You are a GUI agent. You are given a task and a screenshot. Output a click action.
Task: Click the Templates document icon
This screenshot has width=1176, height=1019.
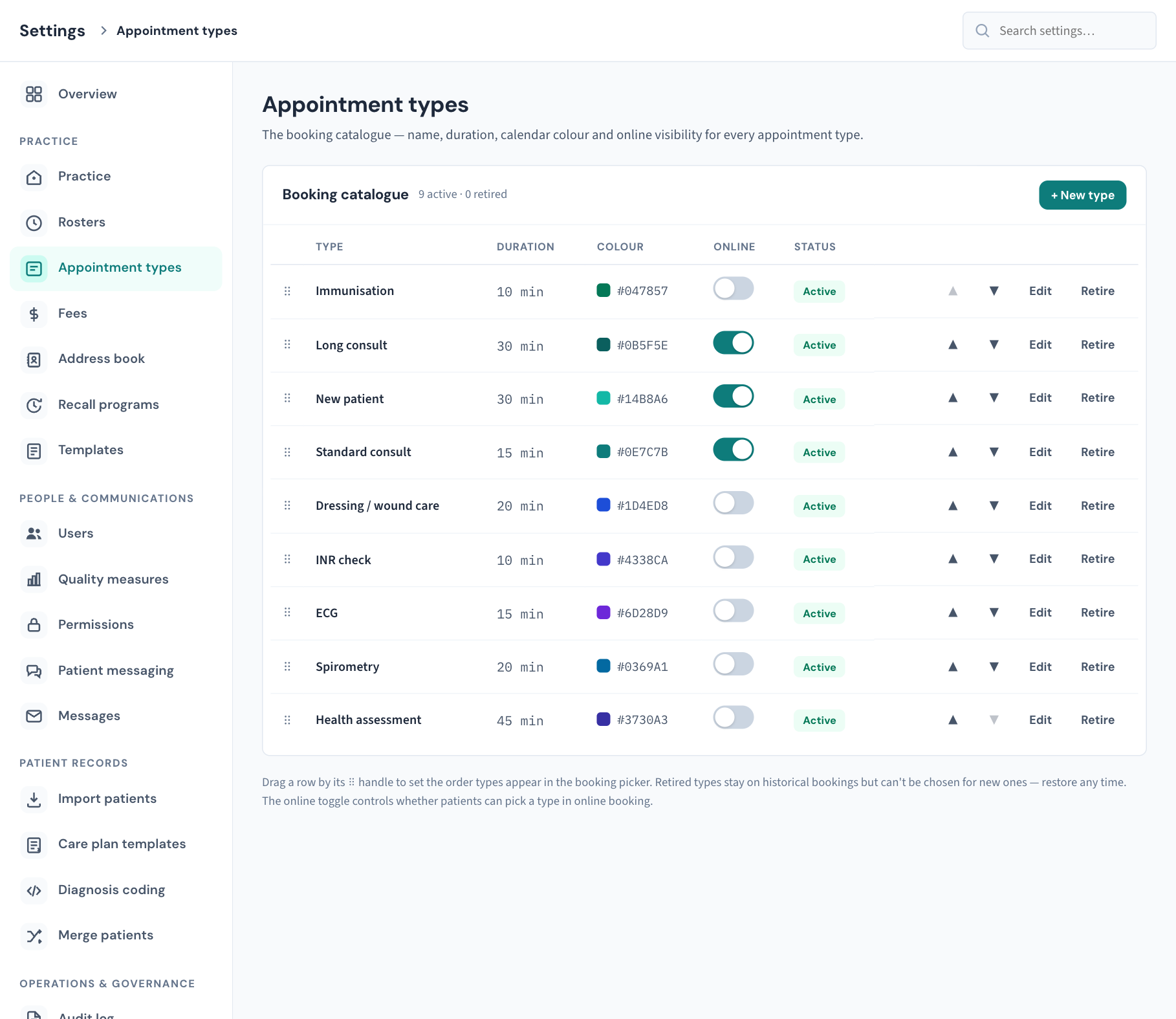34,451
